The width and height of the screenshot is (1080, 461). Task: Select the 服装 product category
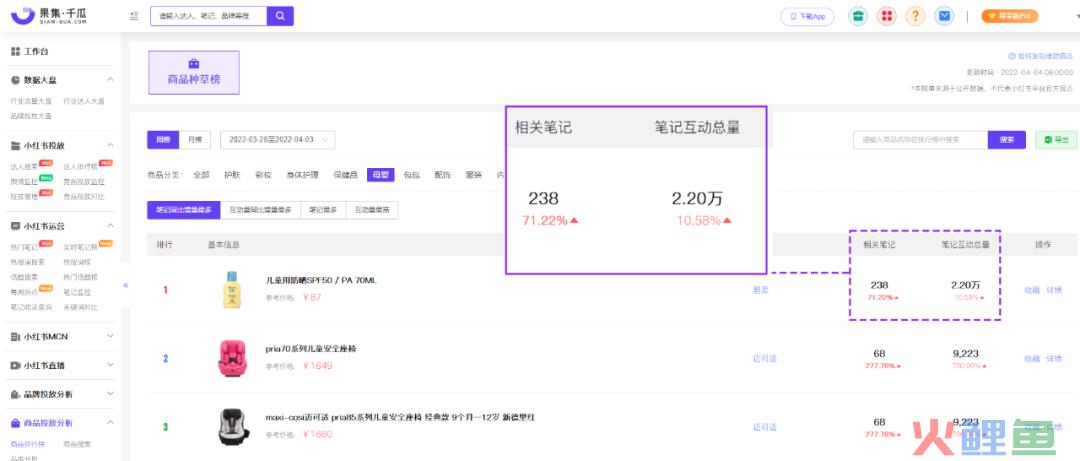coord(474,175)
